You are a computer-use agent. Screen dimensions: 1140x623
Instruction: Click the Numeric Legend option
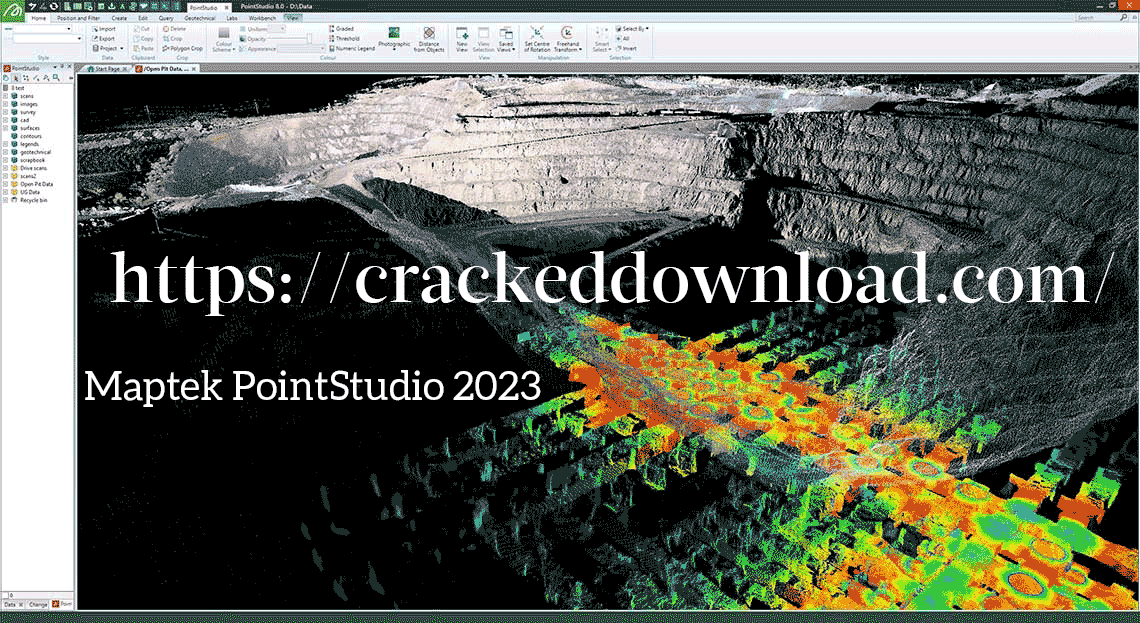pos(352,48)
